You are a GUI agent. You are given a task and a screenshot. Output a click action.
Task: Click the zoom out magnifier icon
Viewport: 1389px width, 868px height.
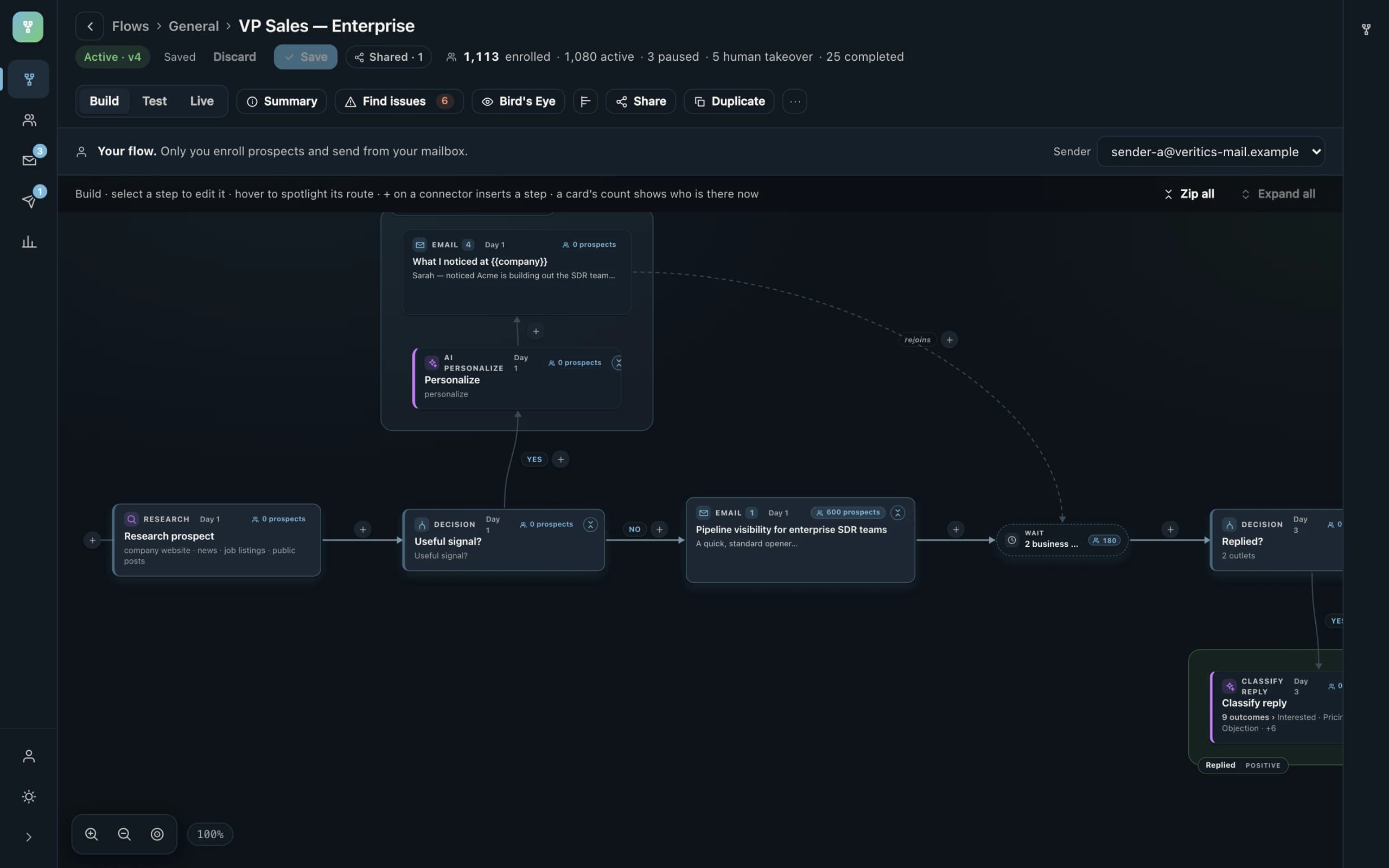click(124, 834)
